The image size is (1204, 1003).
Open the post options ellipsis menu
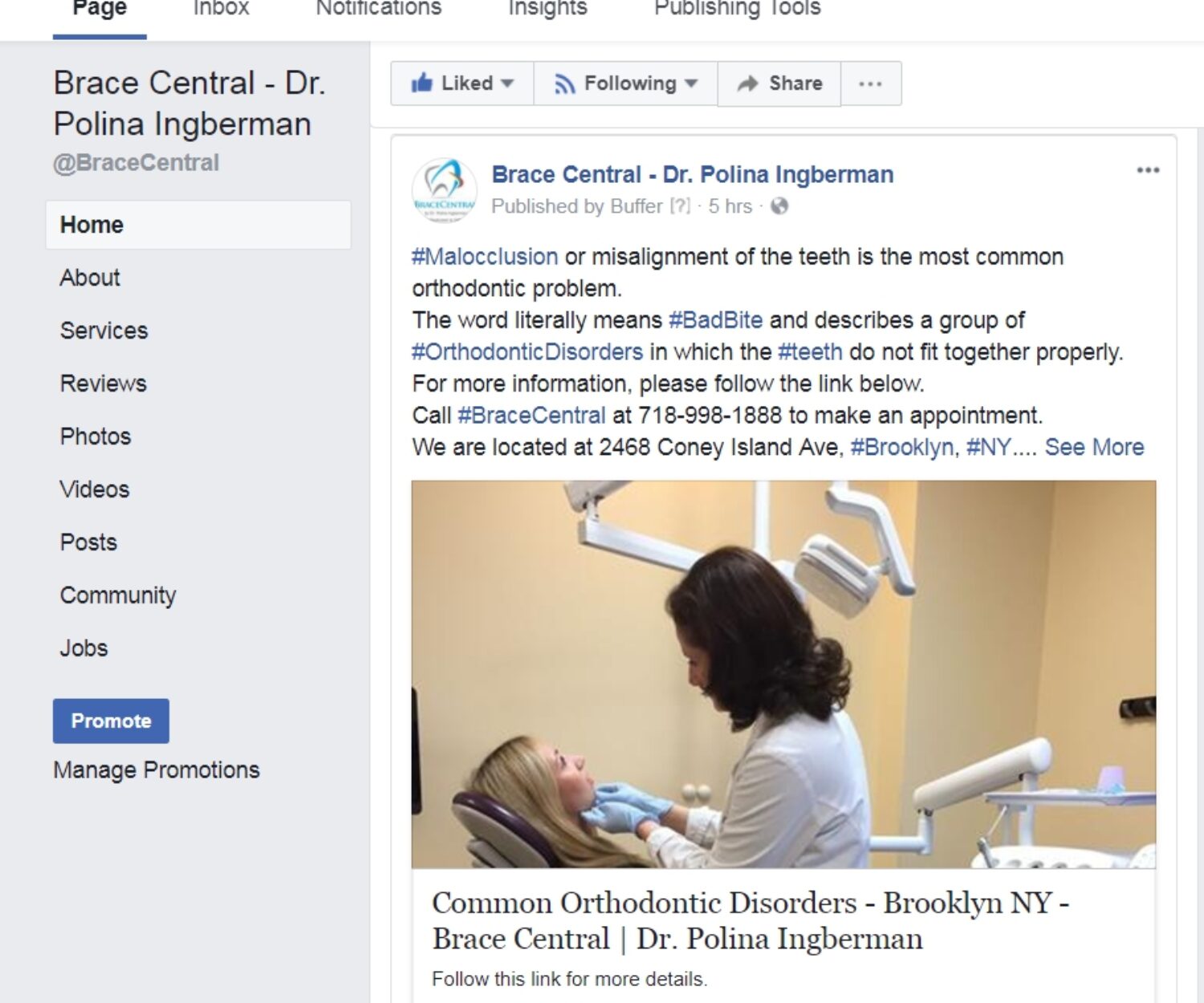pos(1148,170)
